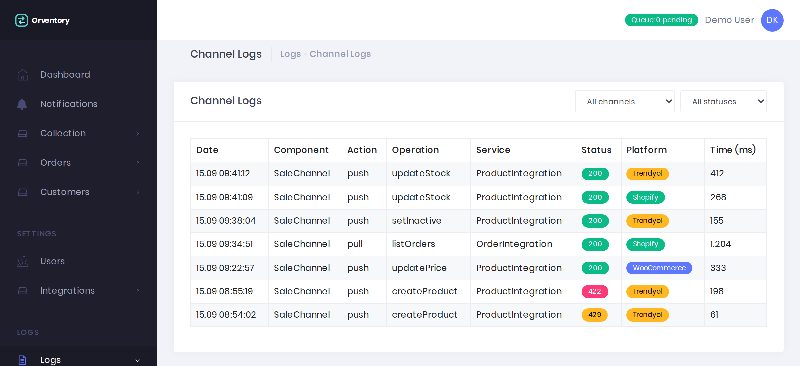Open the All statuses dropdown
Screen dimensions: 800x366
(x=723, y=101)
